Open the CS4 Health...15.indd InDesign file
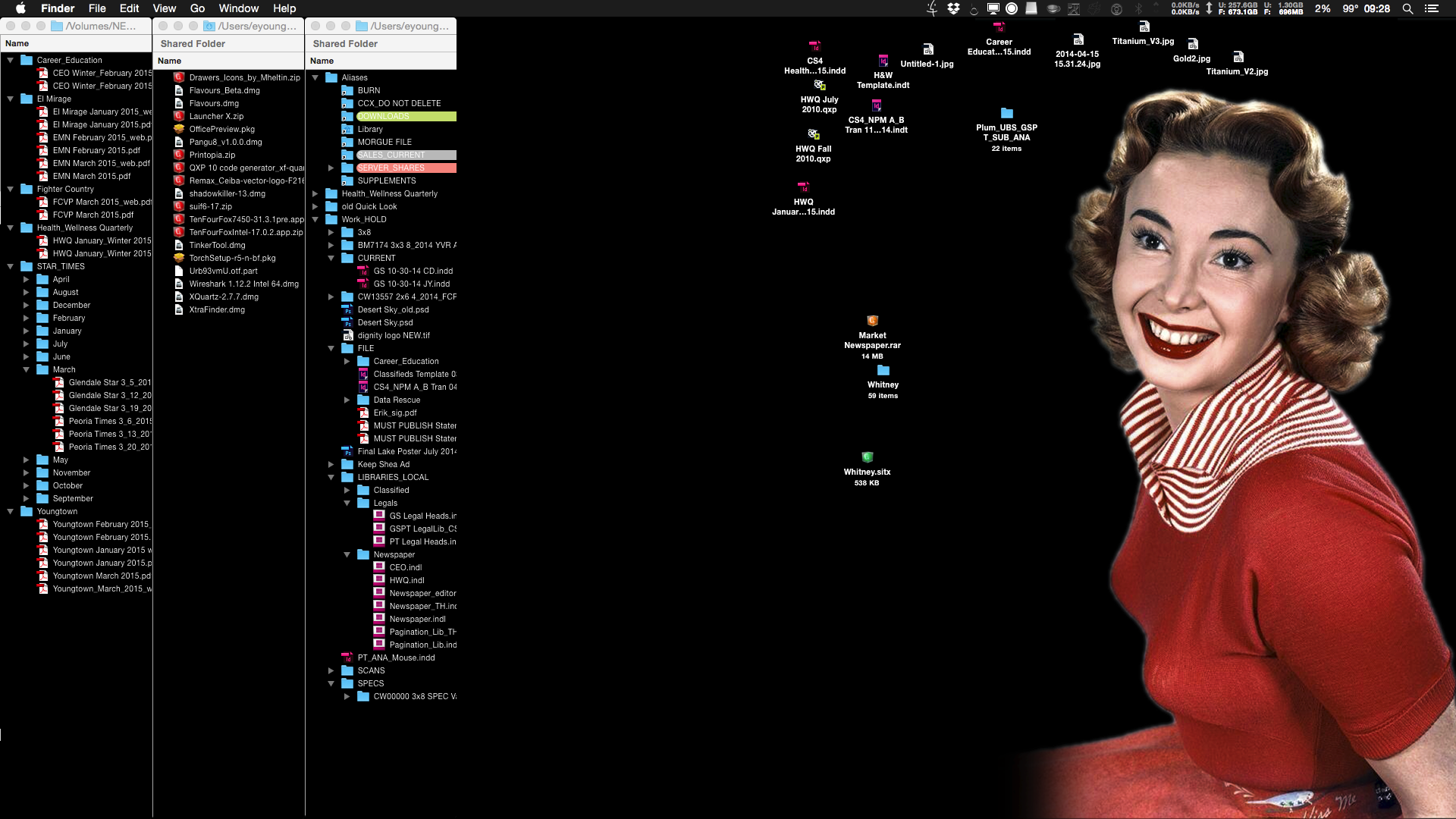This screenshot has height=819, width=1456. [x=814, y=45]
